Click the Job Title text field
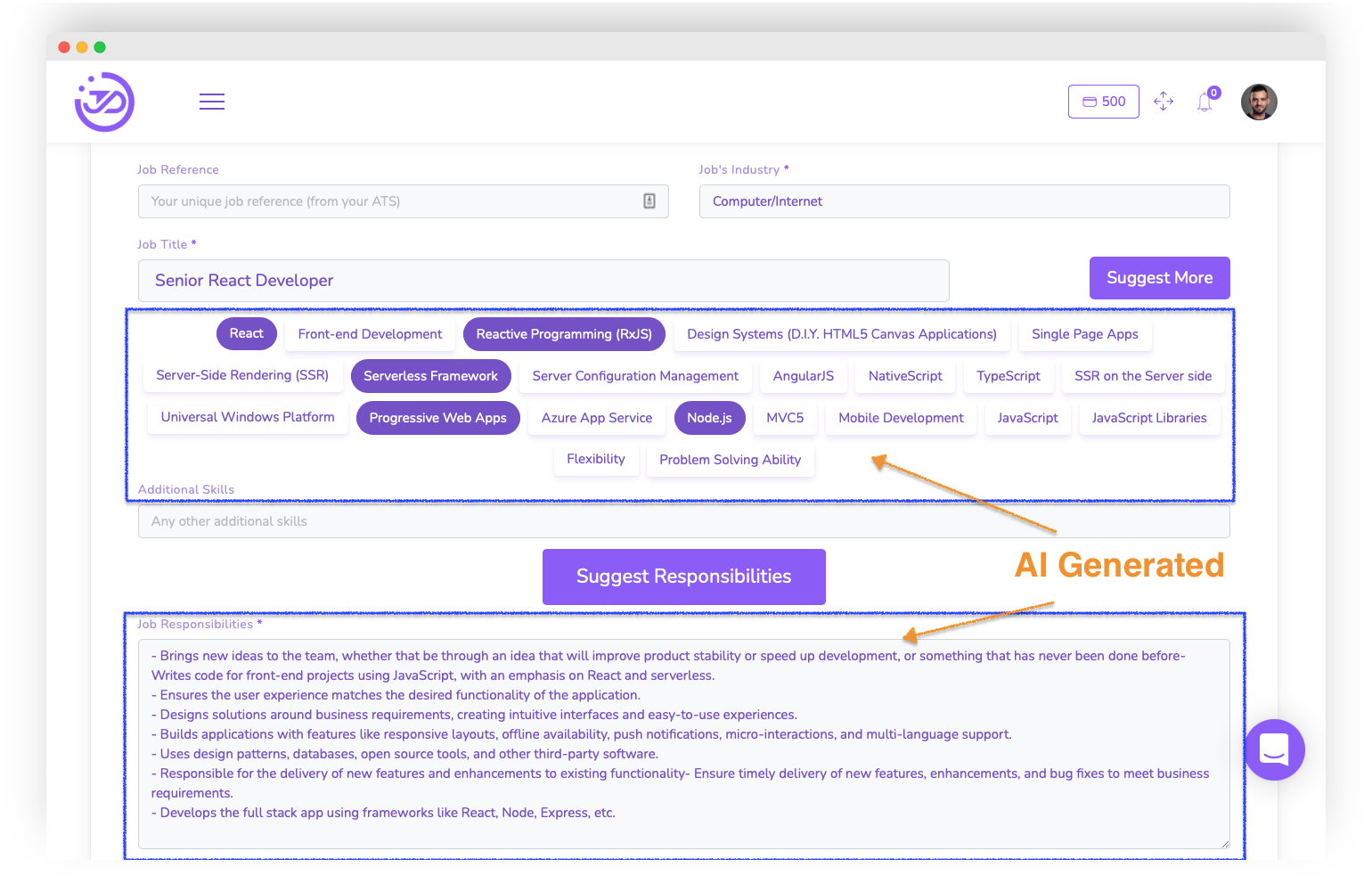 [543, 280]
